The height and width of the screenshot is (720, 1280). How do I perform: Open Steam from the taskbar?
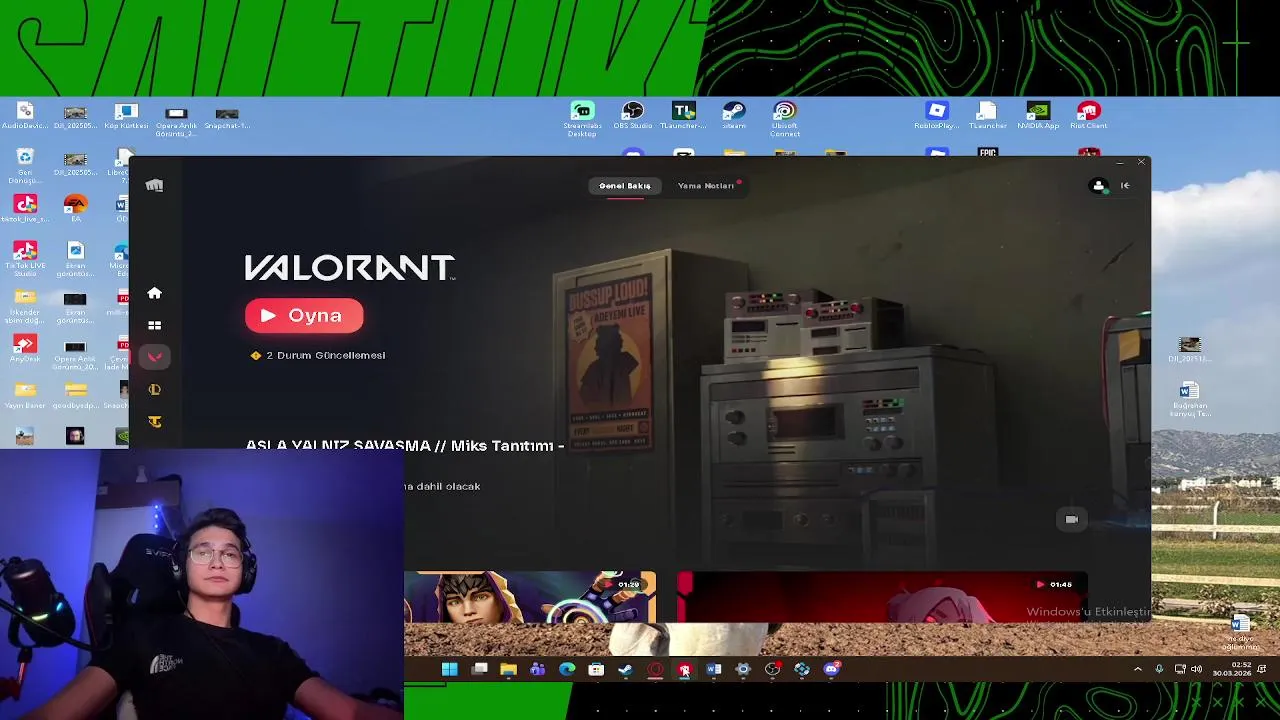pos(626,669)
